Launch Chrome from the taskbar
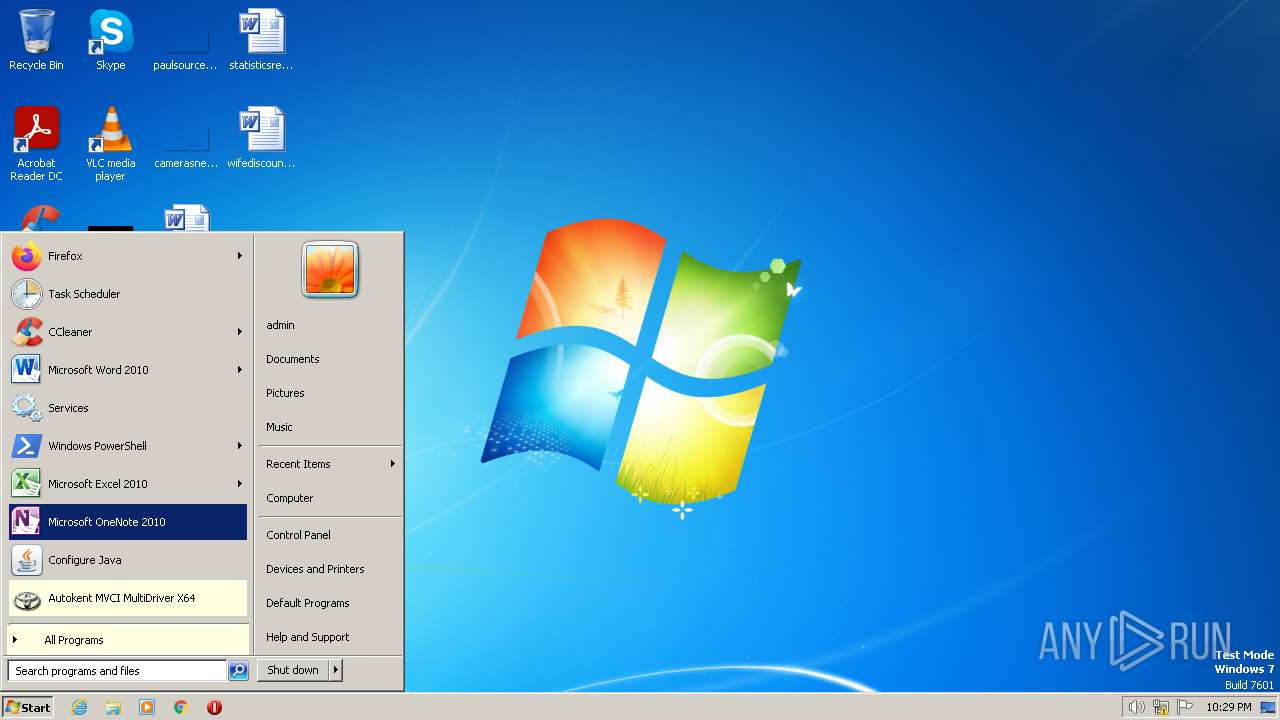This screenshot has height=720, width=1280. pos(181,707)
